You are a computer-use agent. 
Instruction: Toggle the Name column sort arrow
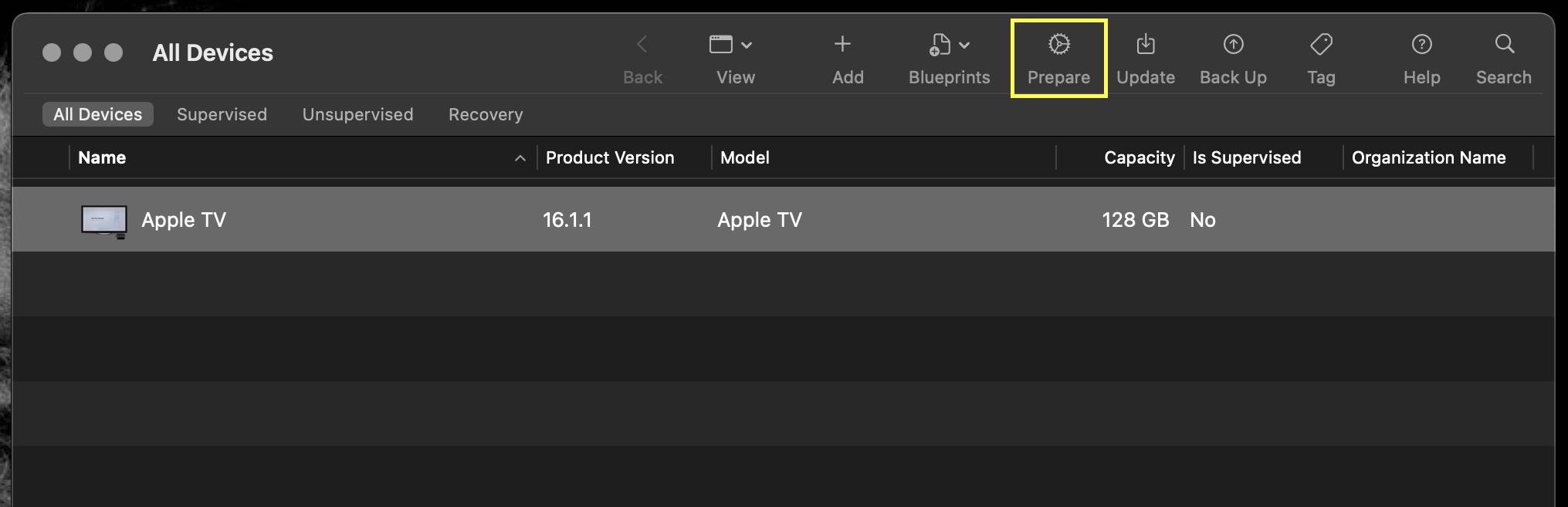[x=520, y=158]
